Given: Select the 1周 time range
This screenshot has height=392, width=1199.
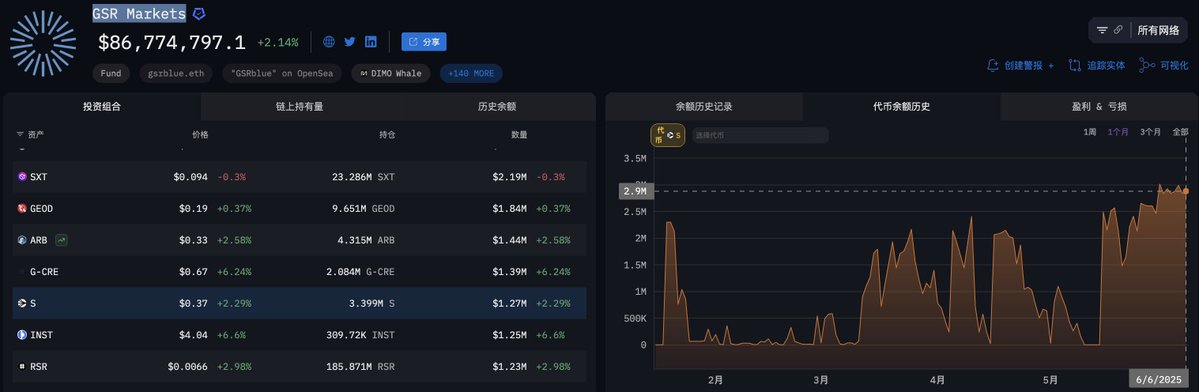Looking at the screenshot, I should pos(1090,132).
